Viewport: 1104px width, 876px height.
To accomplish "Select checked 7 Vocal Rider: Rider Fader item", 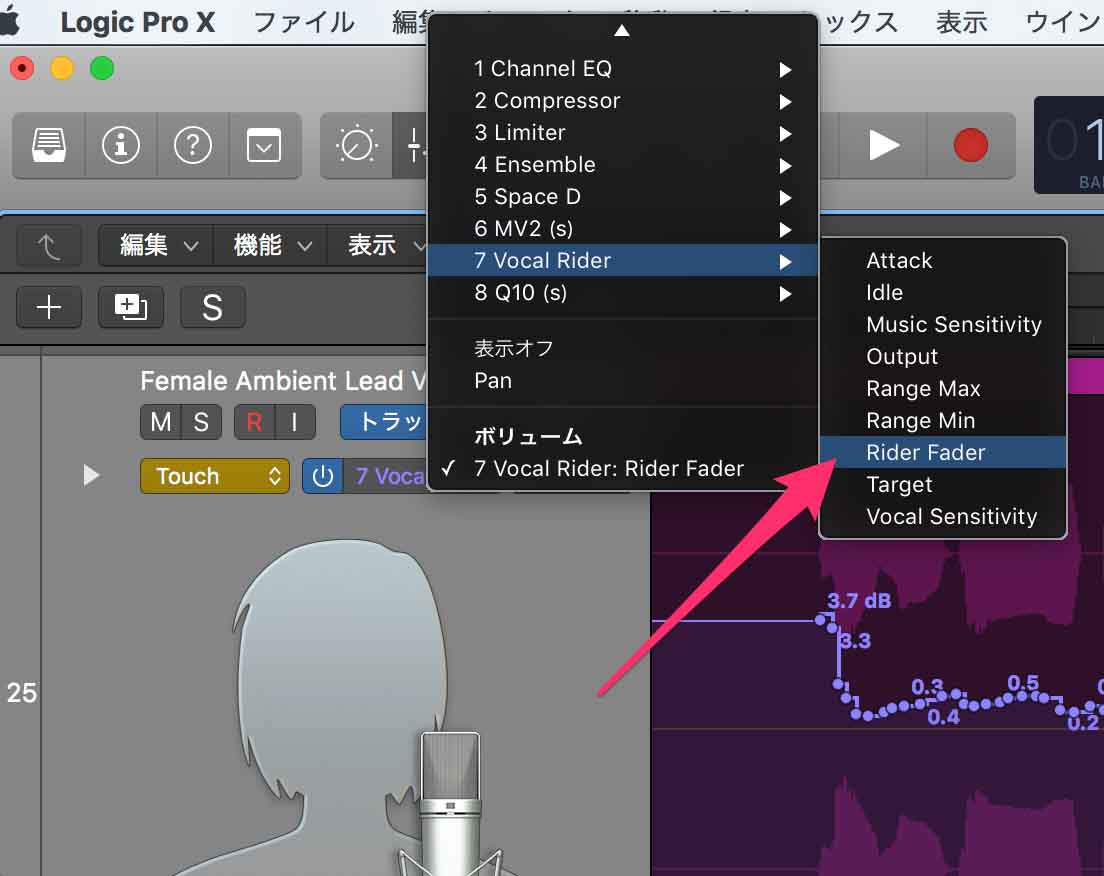I will (622, 469).
